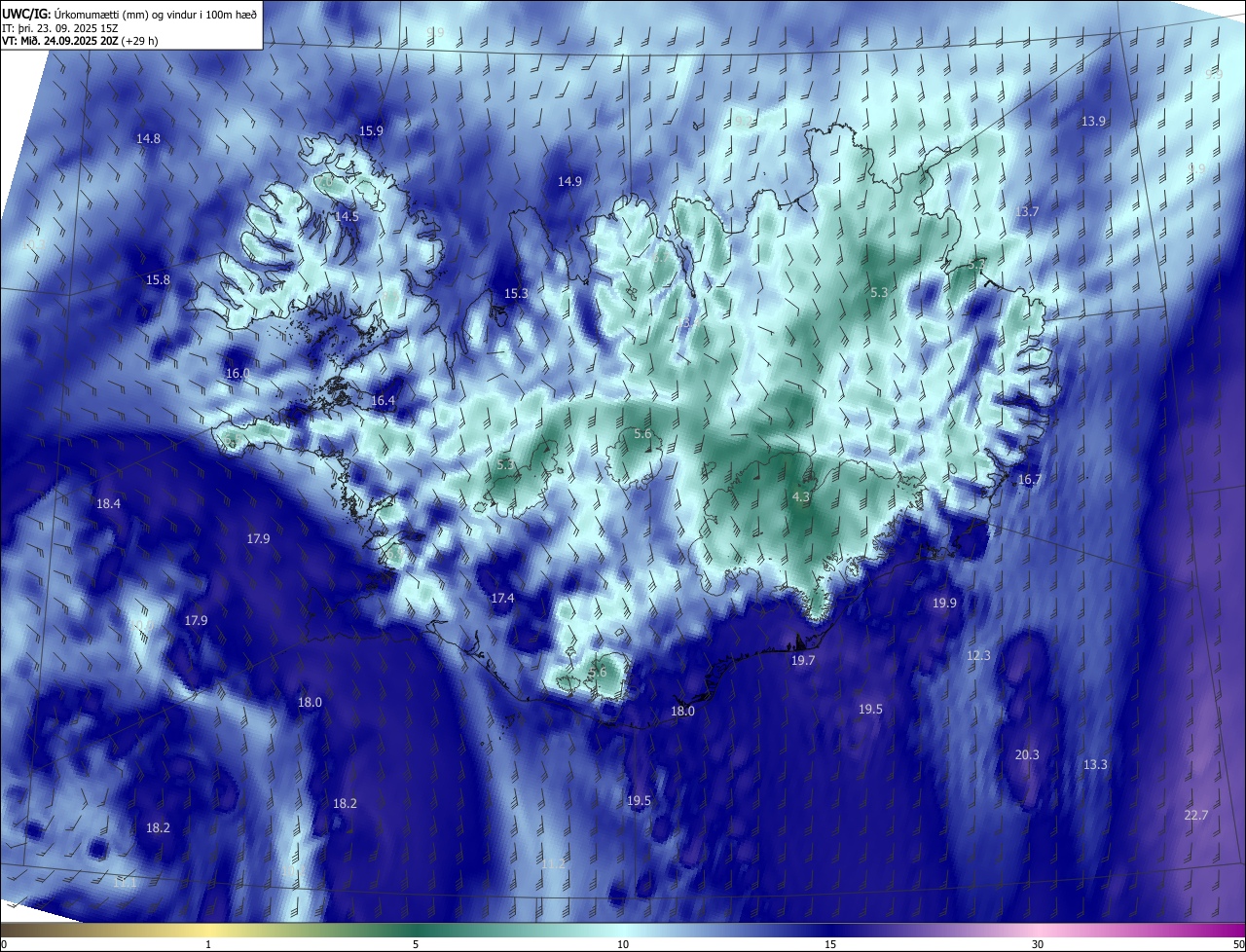Select the 18.4 value label
Viewport: 1246px width, 952px height.
(x=109, y=504)
